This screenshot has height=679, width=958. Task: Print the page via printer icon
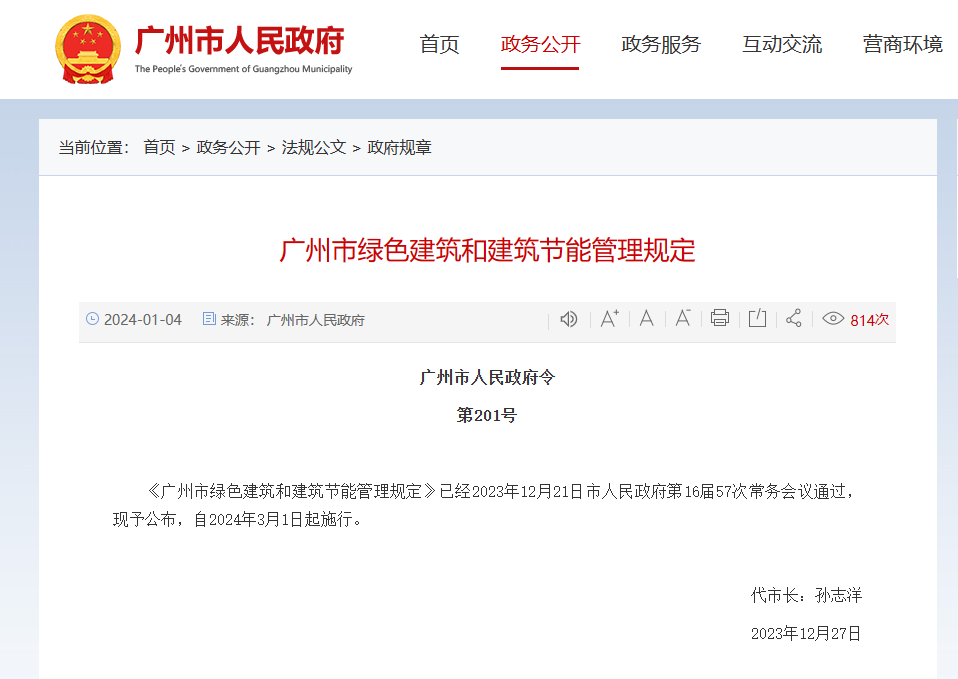(x=720, y=318)
